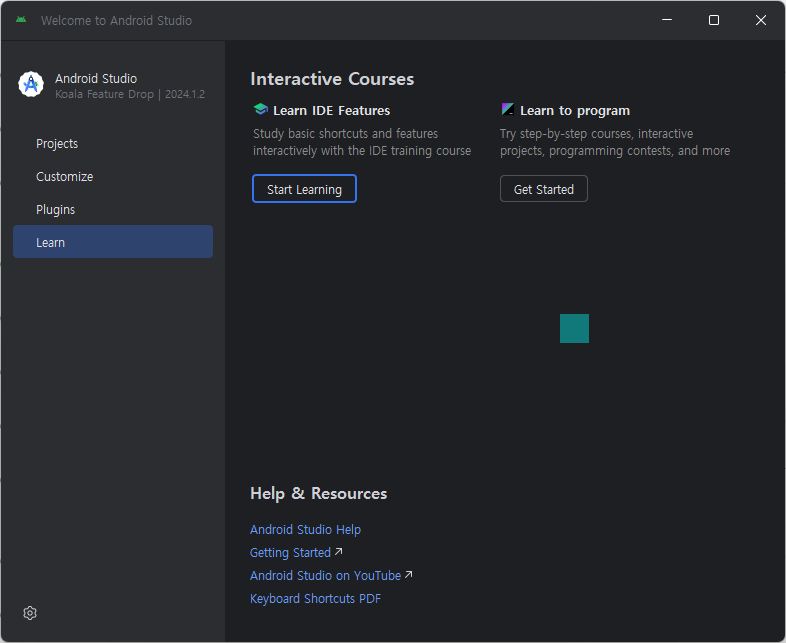Minimize the Welcome to Android Studio window
This screenshot has width=786, height=643.
[x=666, y=20]
